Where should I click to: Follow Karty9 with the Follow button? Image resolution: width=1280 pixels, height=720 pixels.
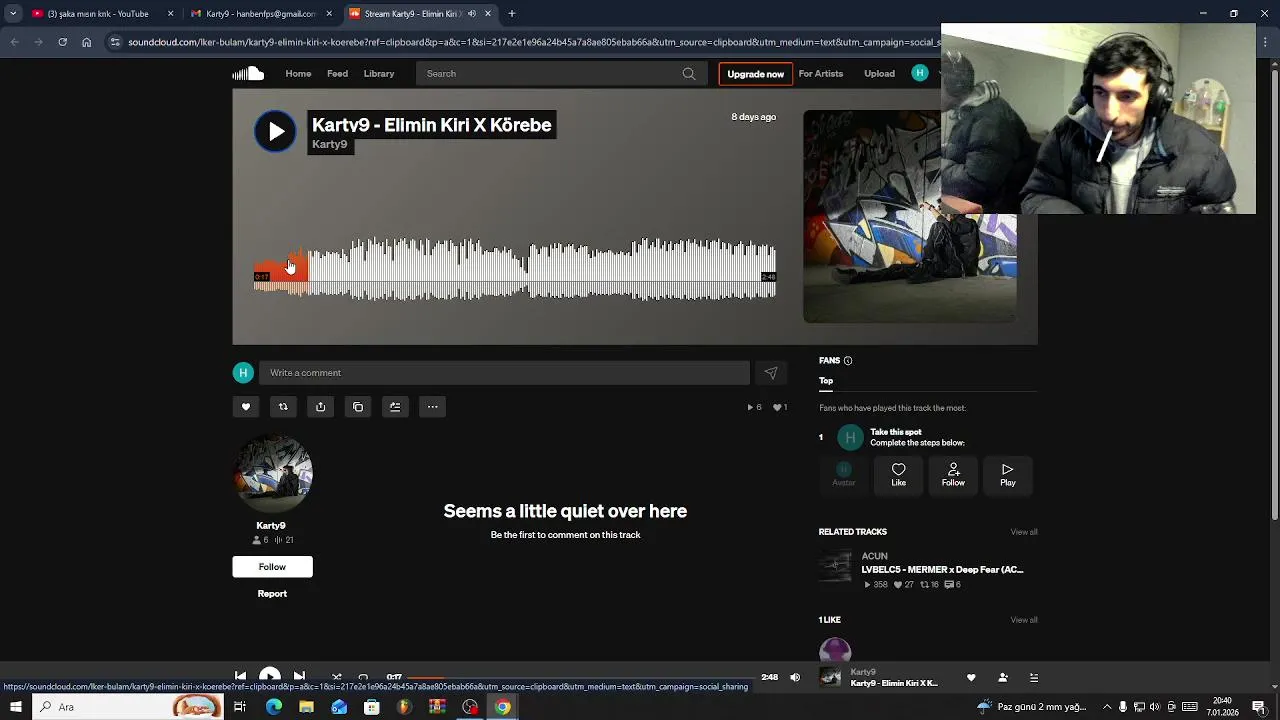(272, 567)
